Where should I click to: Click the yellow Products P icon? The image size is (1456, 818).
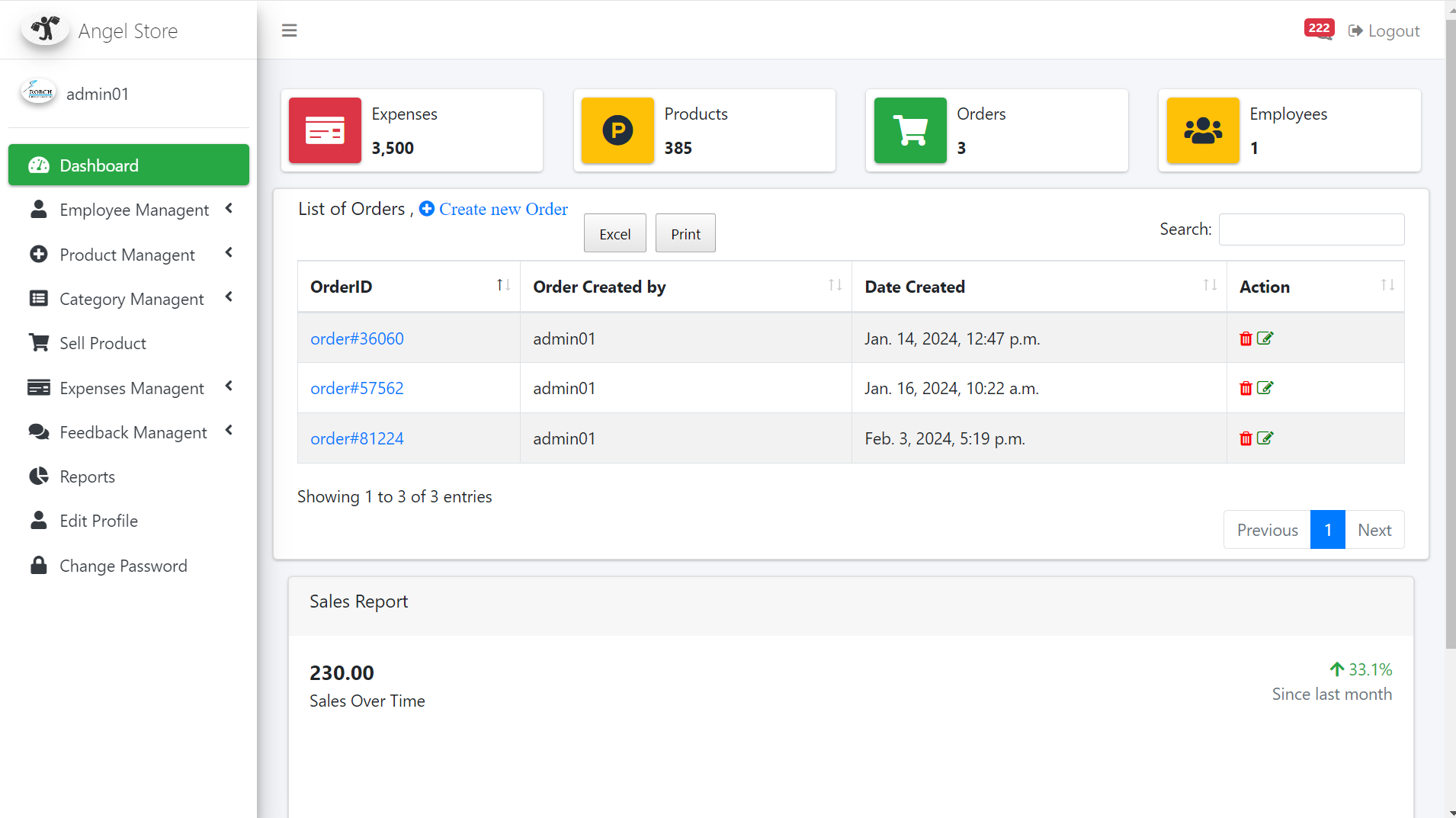pos(617,130)
